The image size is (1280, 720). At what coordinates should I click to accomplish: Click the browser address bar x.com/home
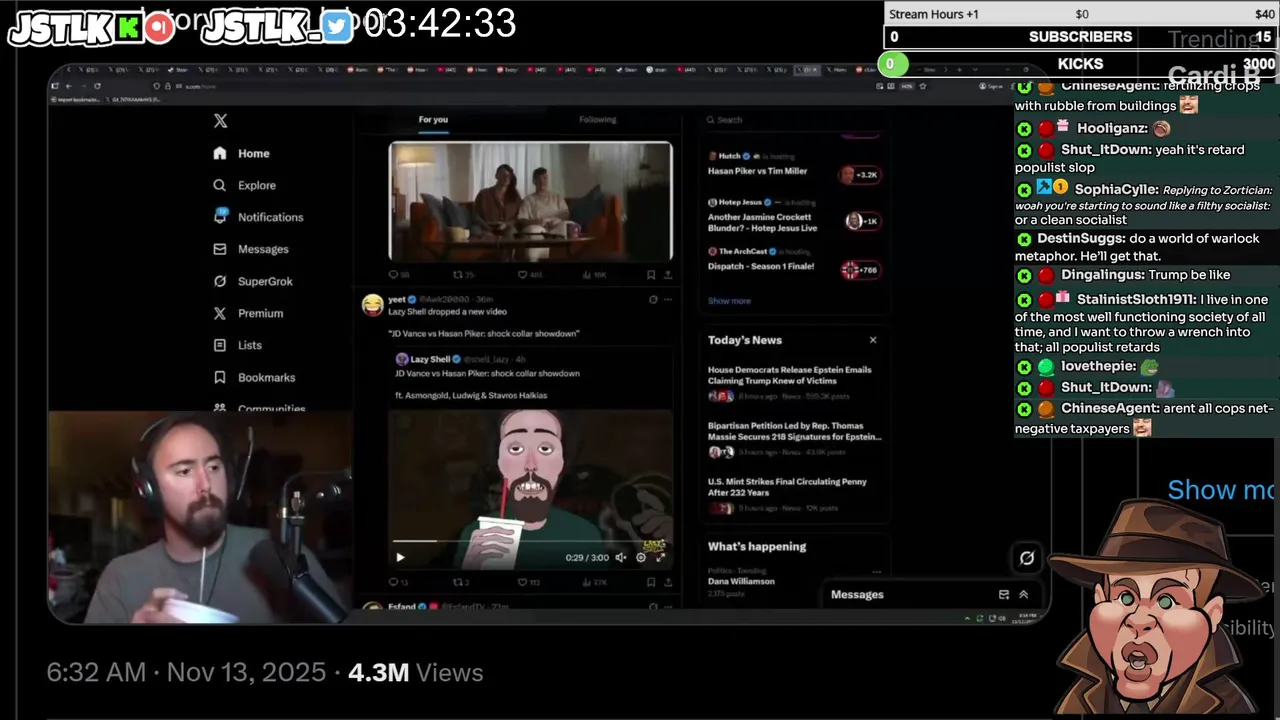[199, 87]
